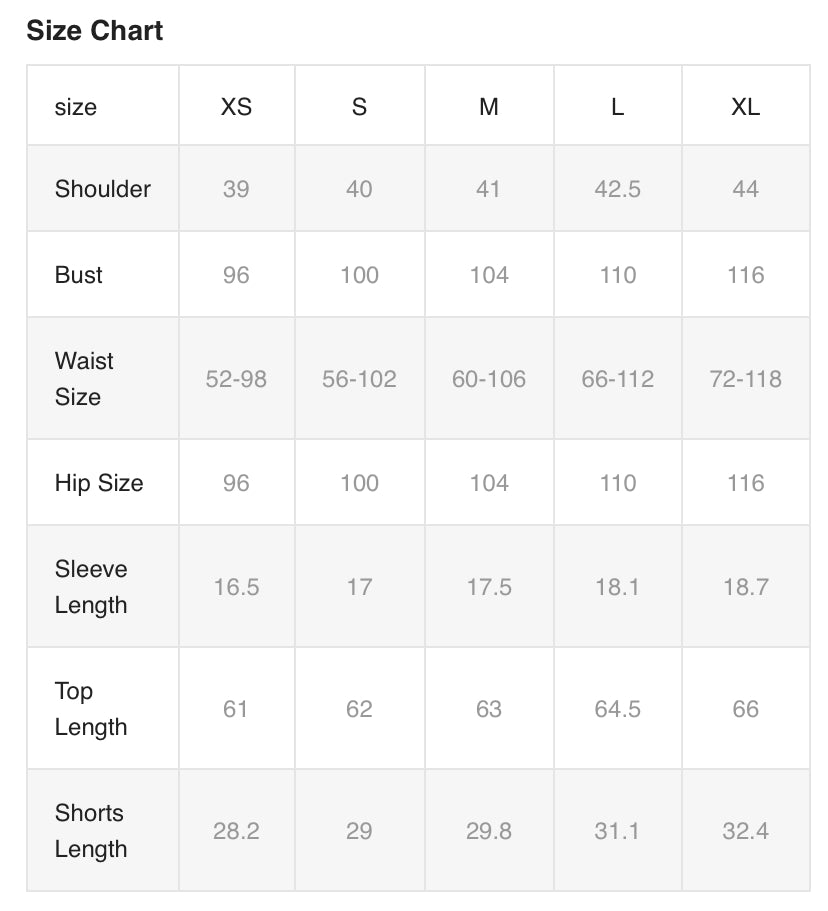Click the Shorts Length row label

coord(91,831)
